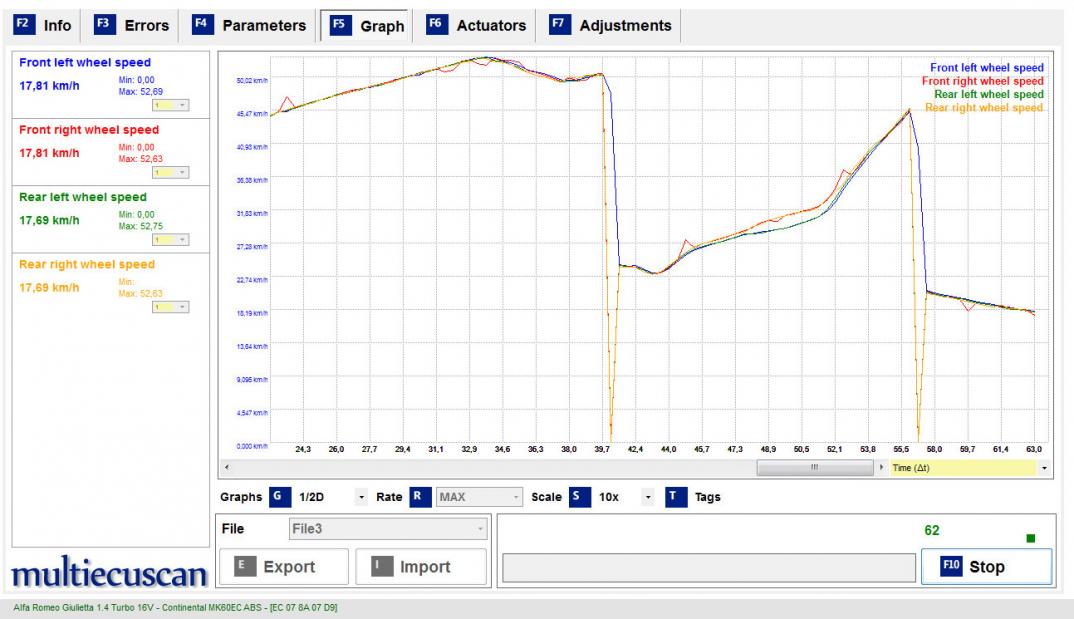Click the graph scrollbar right arrow
This screenshot has width=1074, height=619.
coord(881,468)
